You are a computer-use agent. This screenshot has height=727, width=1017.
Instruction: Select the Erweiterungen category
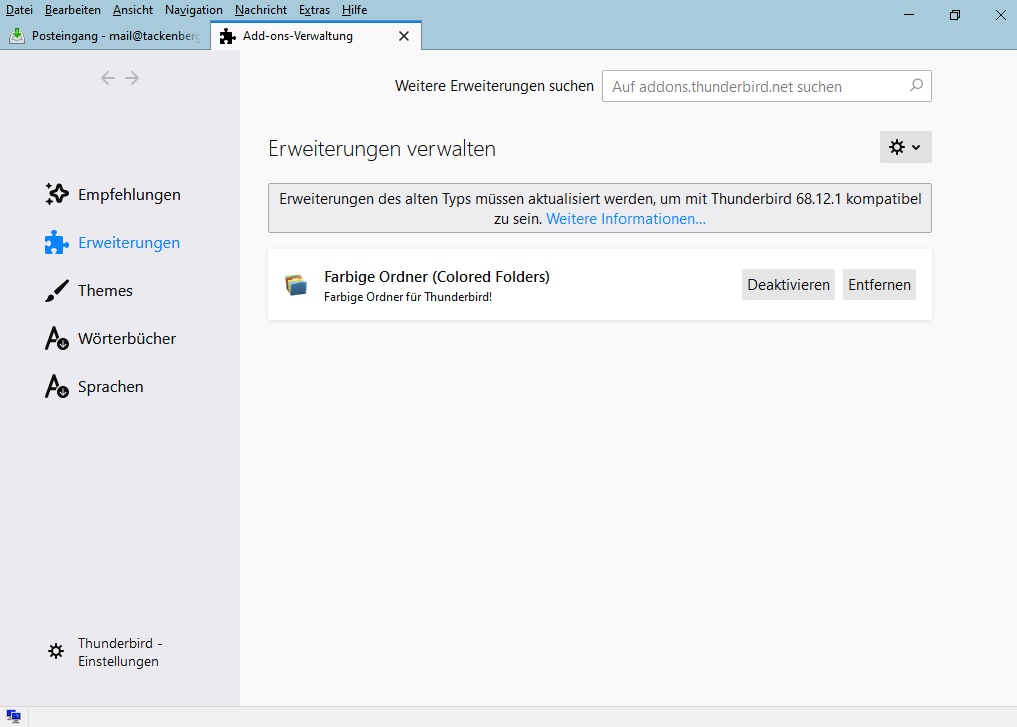pos(113,243)
